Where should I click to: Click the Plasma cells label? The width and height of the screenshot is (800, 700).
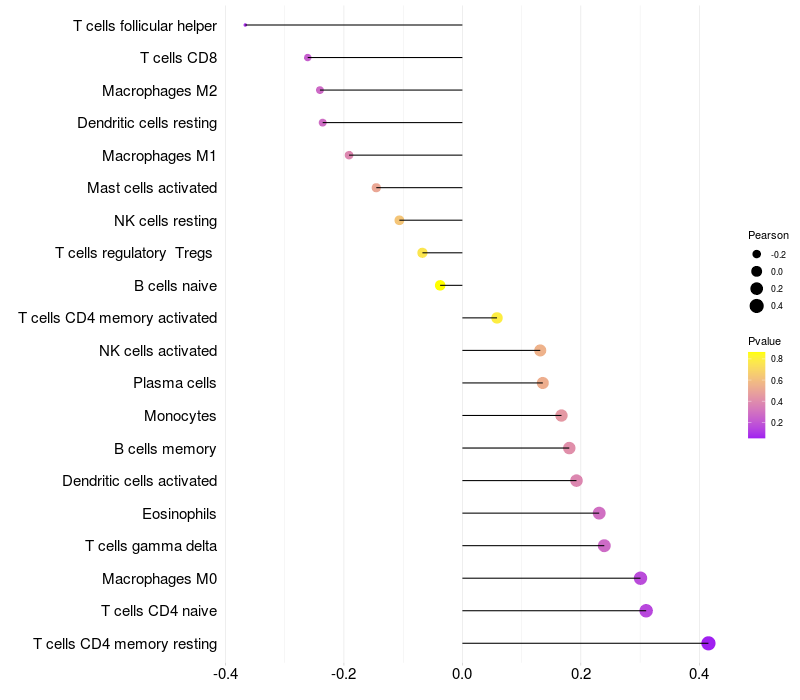[x=175, y=383]
